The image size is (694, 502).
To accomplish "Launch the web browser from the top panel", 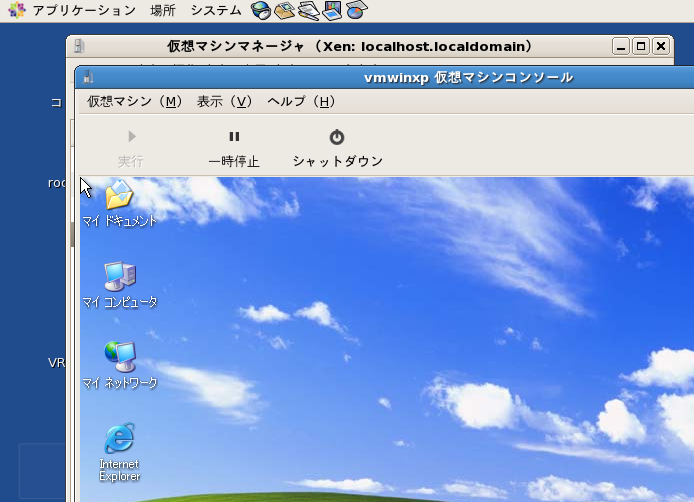I will (261, 11).
